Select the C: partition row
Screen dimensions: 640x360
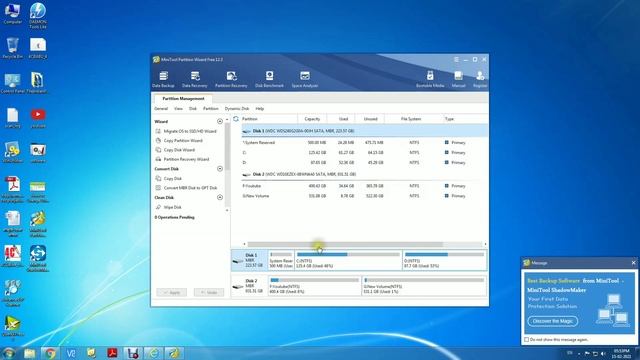point(364,153)
